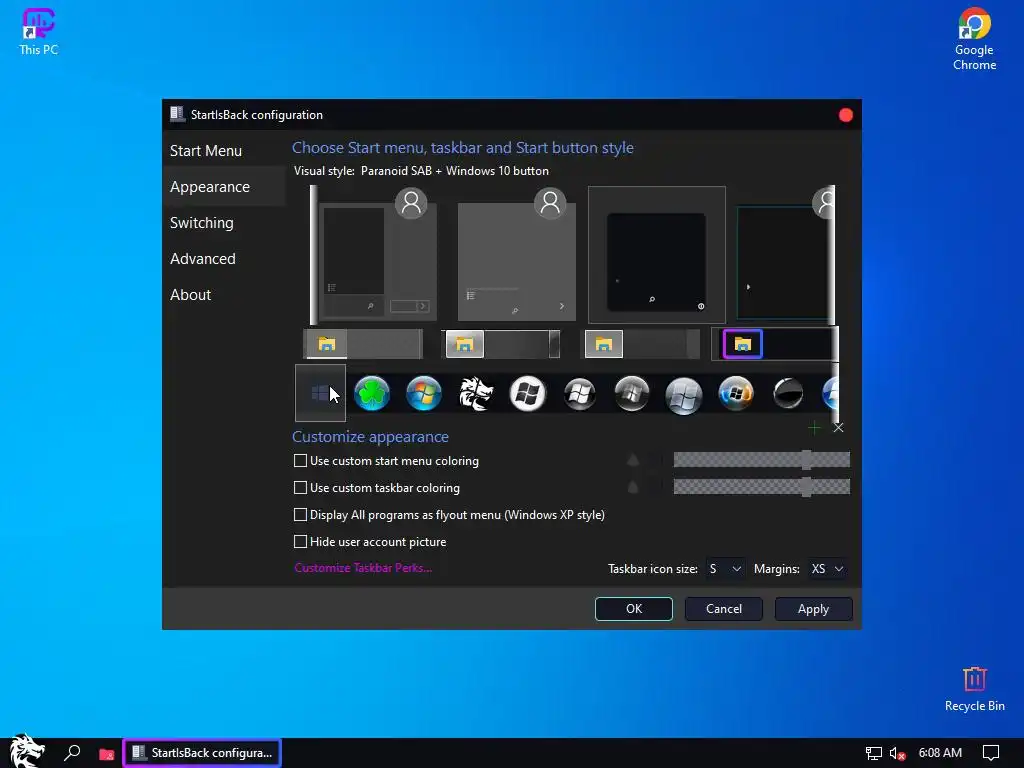Screen dimensions: 1024x768
Task: Focus StartIsBack configuration taskbar button
Action: tap(202, 753)
